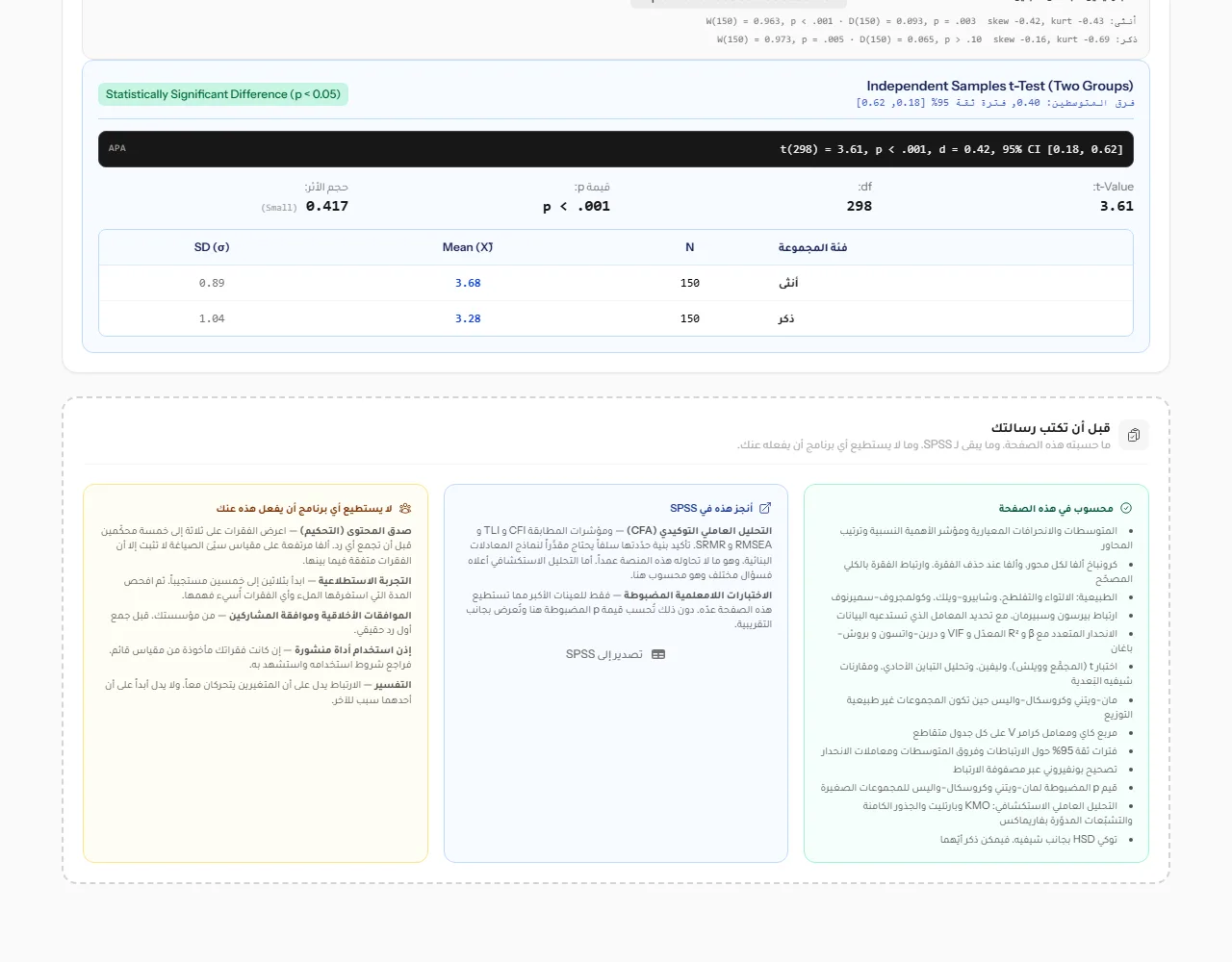Select the APA t(298) = 3.61 result string
Screen dimensions: 1232x962
[951, 149]
